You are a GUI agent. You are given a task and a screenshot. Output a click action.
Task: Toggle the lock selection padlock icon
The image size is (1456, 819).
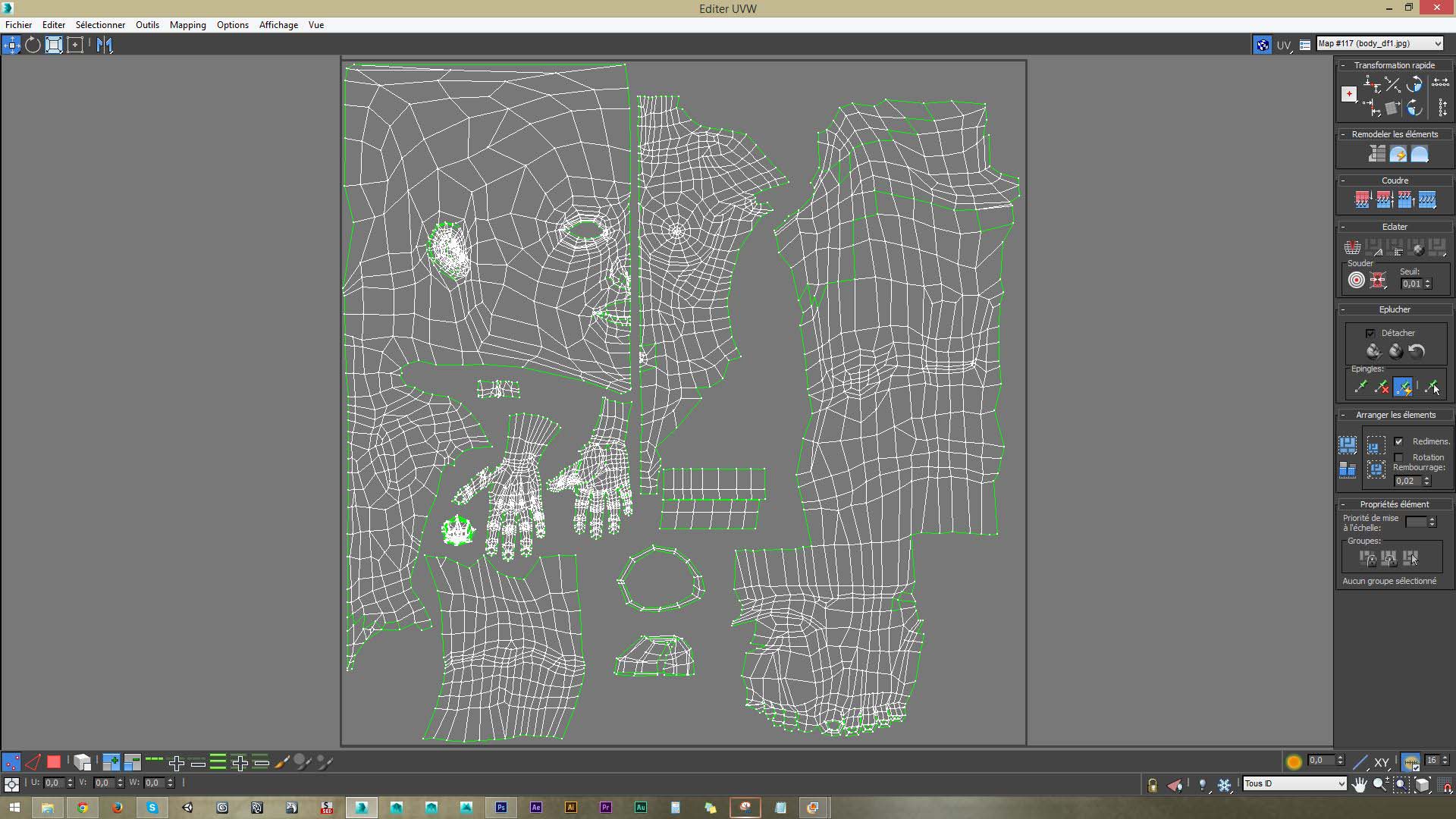1153,785
